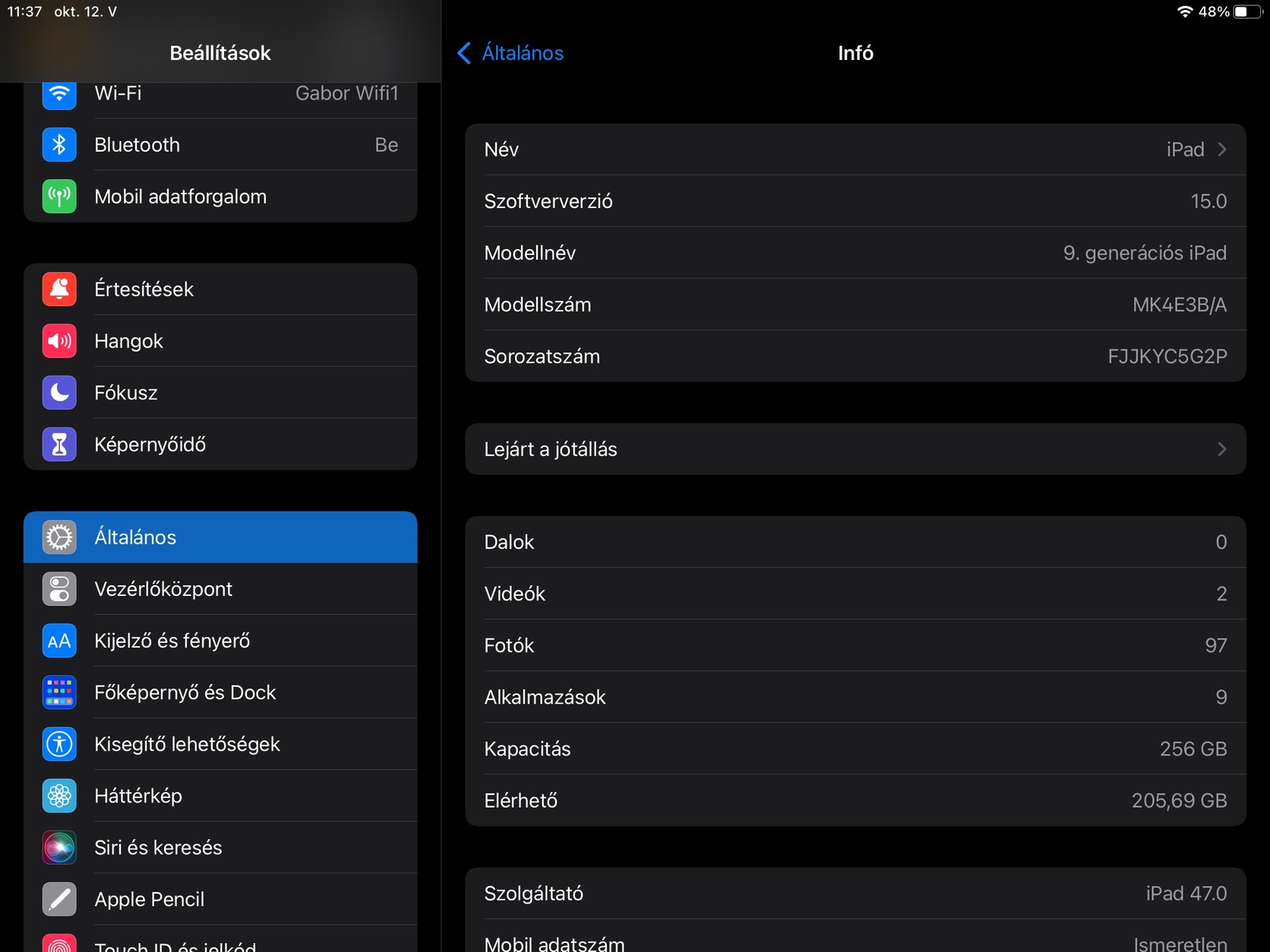Tap the Siri és keresés icon
Screen dimensions: 1270x952
(59, 847)
